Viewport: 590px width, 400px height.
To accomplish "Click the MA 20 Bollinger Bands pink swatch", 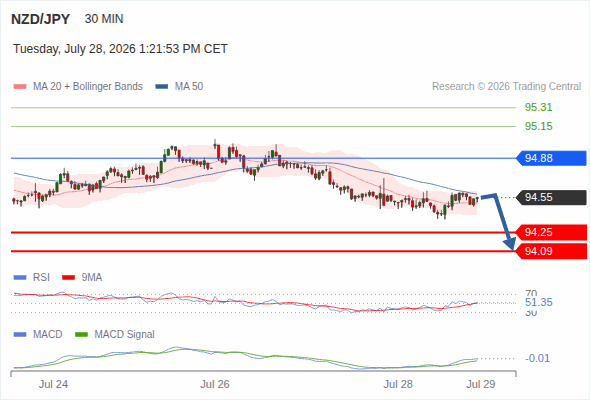I will (20, 87).
